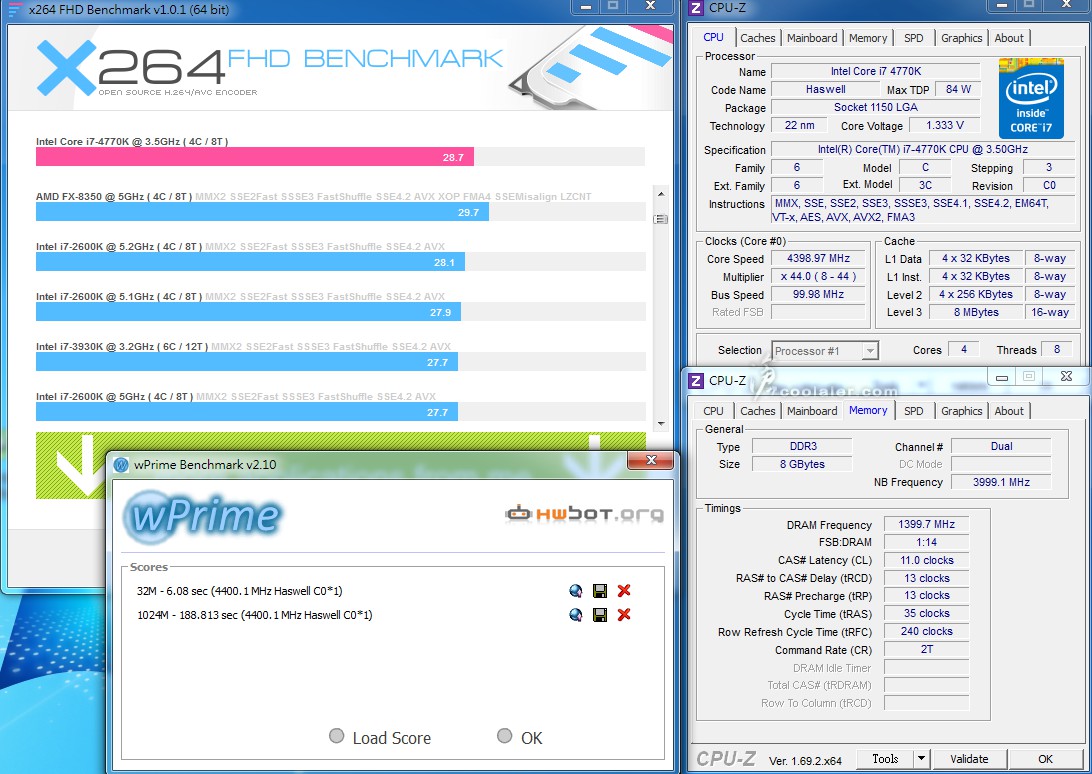
Task: Click the benchmark list scrollbar thumb
Action: click(661, 219)
